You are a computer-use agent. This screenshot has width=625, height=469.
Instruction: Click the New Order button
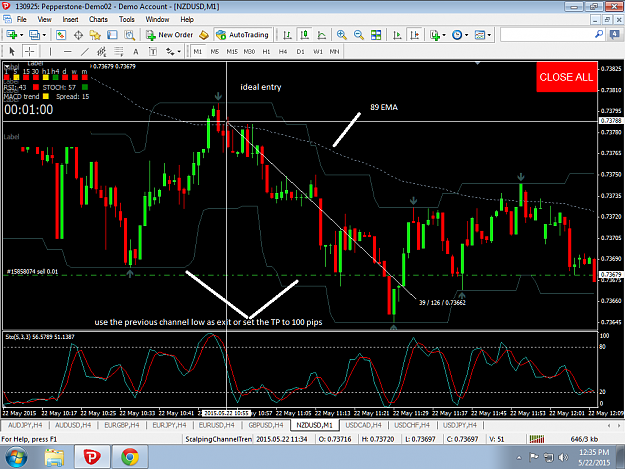click(170, 35)
